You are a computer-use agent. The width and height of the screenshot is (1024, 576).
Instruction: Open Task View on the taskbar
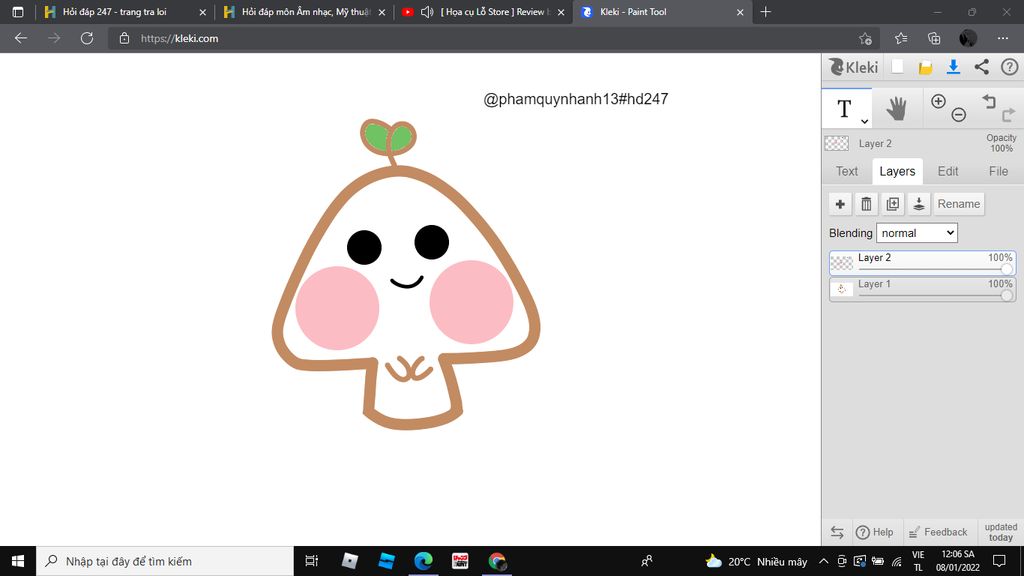coord(312,561)
